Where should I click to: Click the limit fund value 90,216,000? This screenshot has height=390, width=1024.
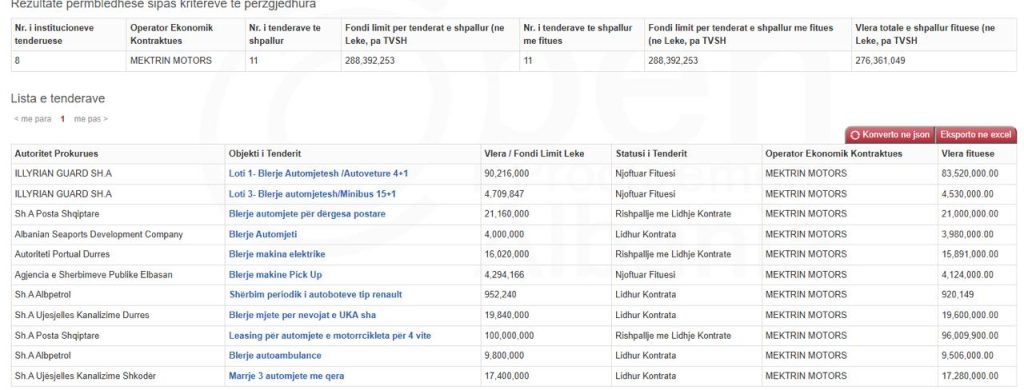[x=507, y=174]
